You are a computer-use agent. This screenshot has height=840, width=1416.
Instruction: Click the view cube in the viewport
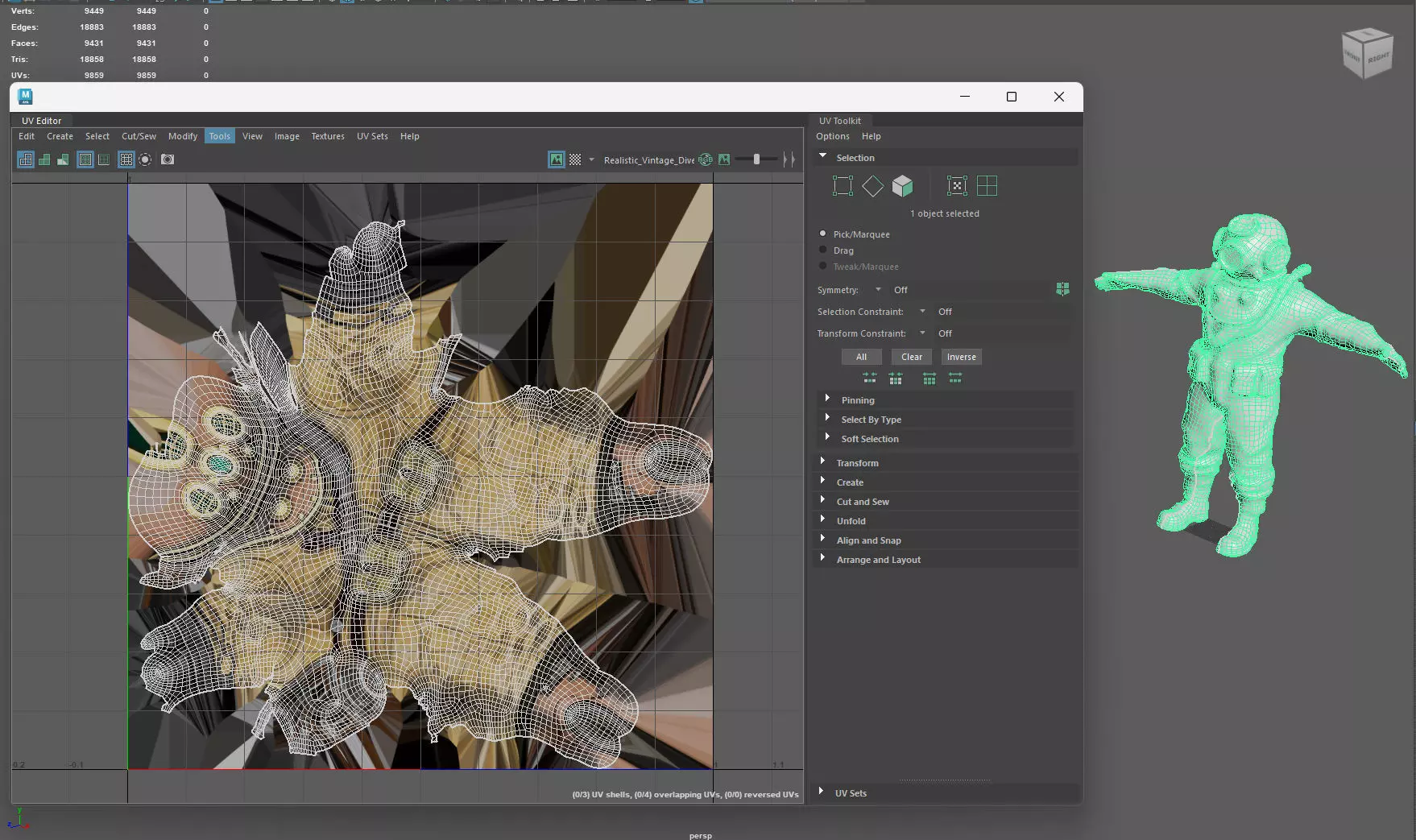(x=1367, y=53)
